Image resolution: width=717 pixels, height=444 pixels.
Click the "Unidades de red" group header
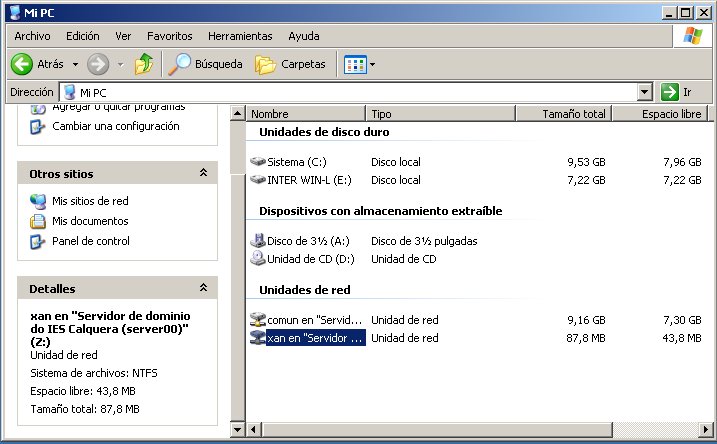305,290
